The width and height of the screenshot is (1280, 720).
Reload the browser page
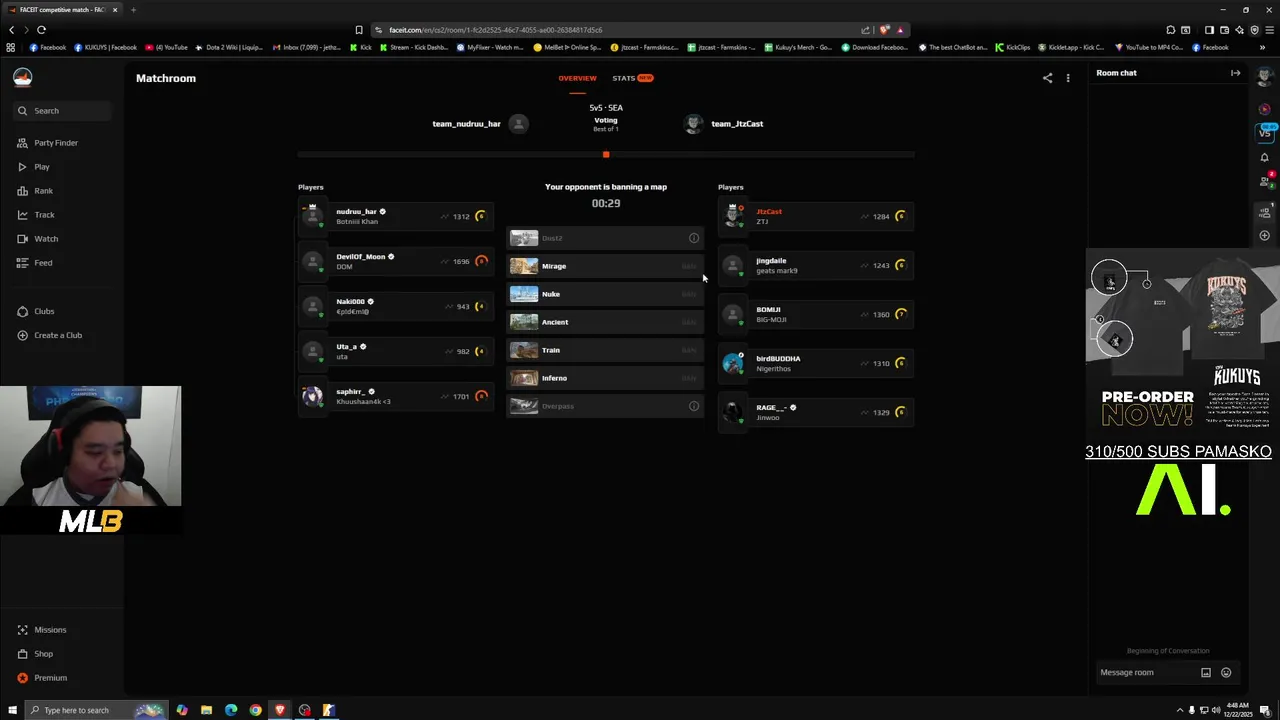pos(41,30)
